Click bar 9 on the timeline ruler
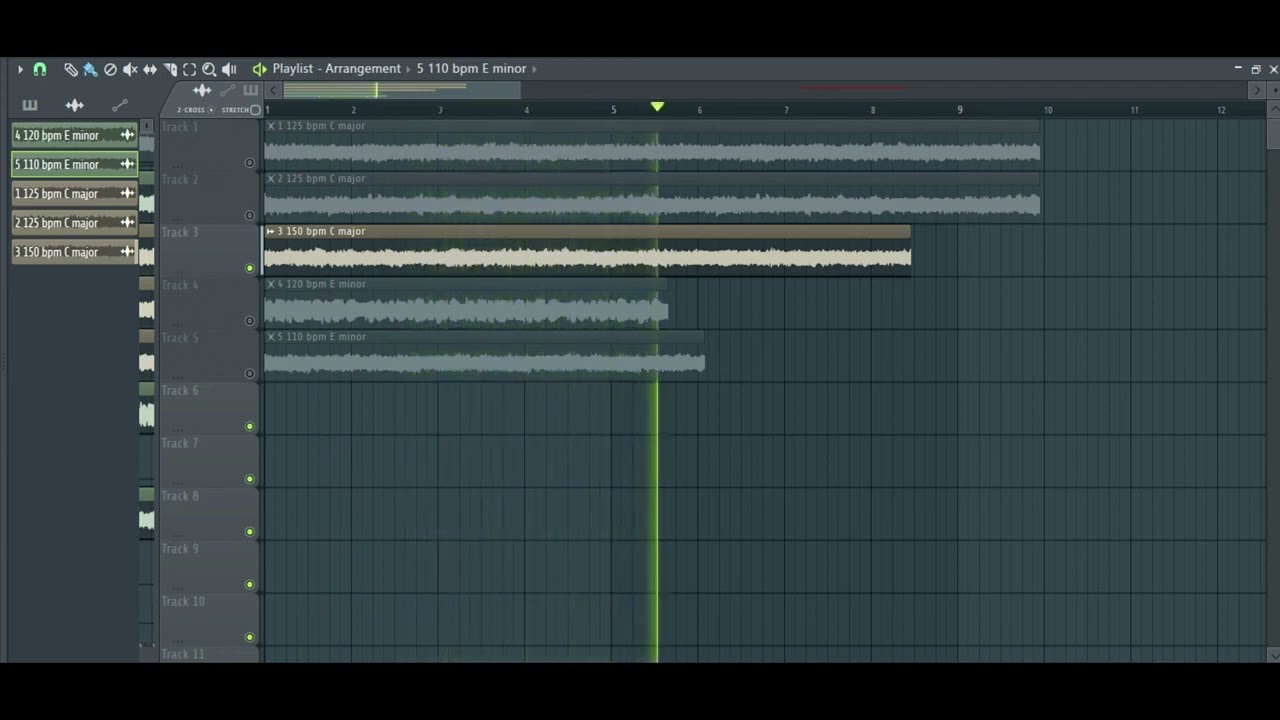The width and height of the screenshot is (1280, 720). (960, 109)
